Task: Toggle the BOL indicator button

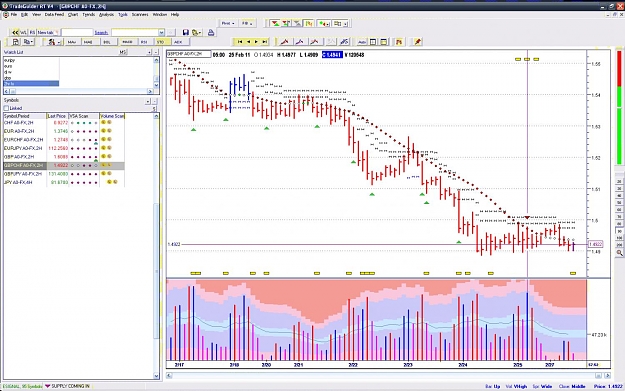Action: click(107, 42)
